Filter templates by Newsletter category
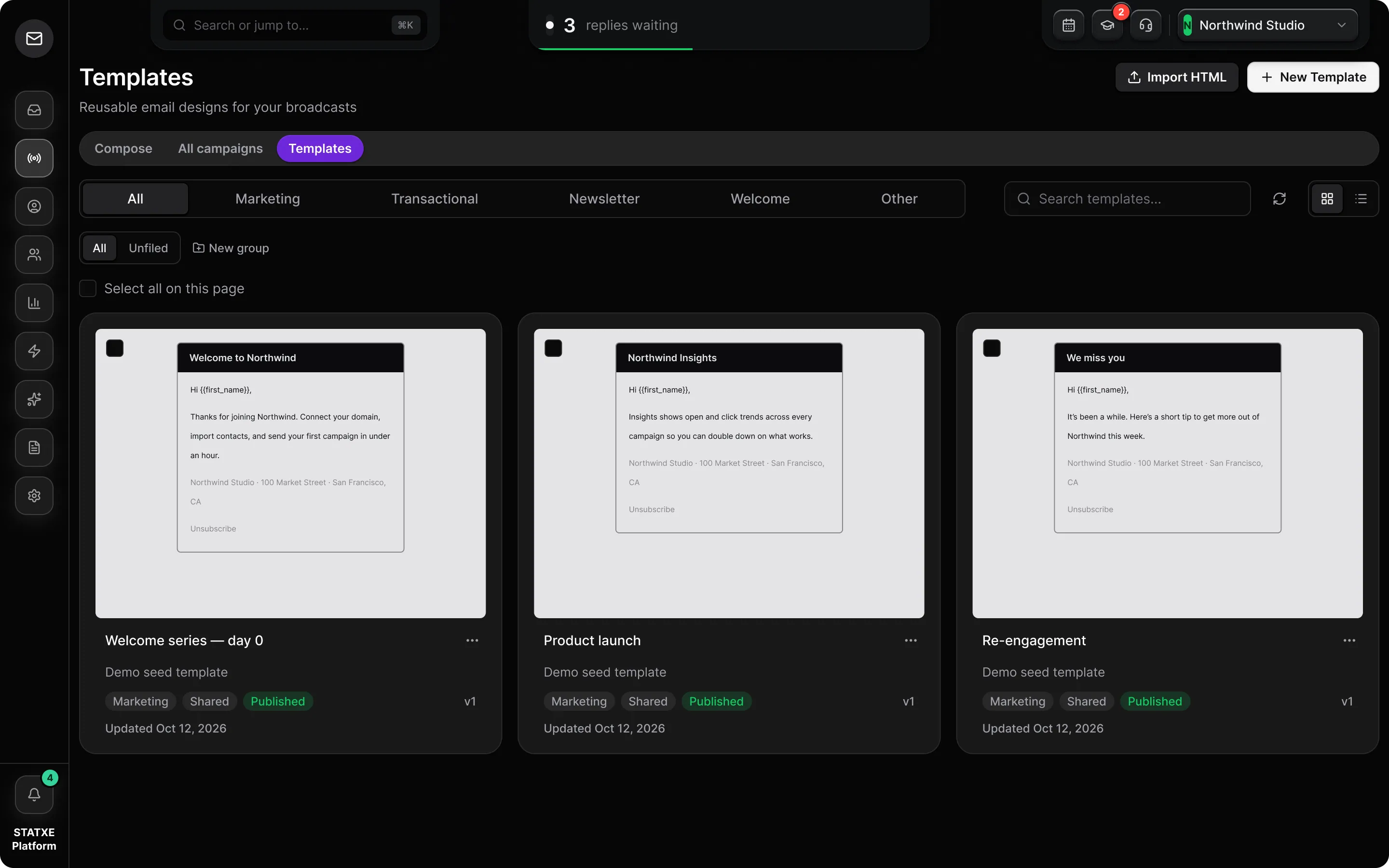Viewport: 1389px width, 868px height. point(604,199)
